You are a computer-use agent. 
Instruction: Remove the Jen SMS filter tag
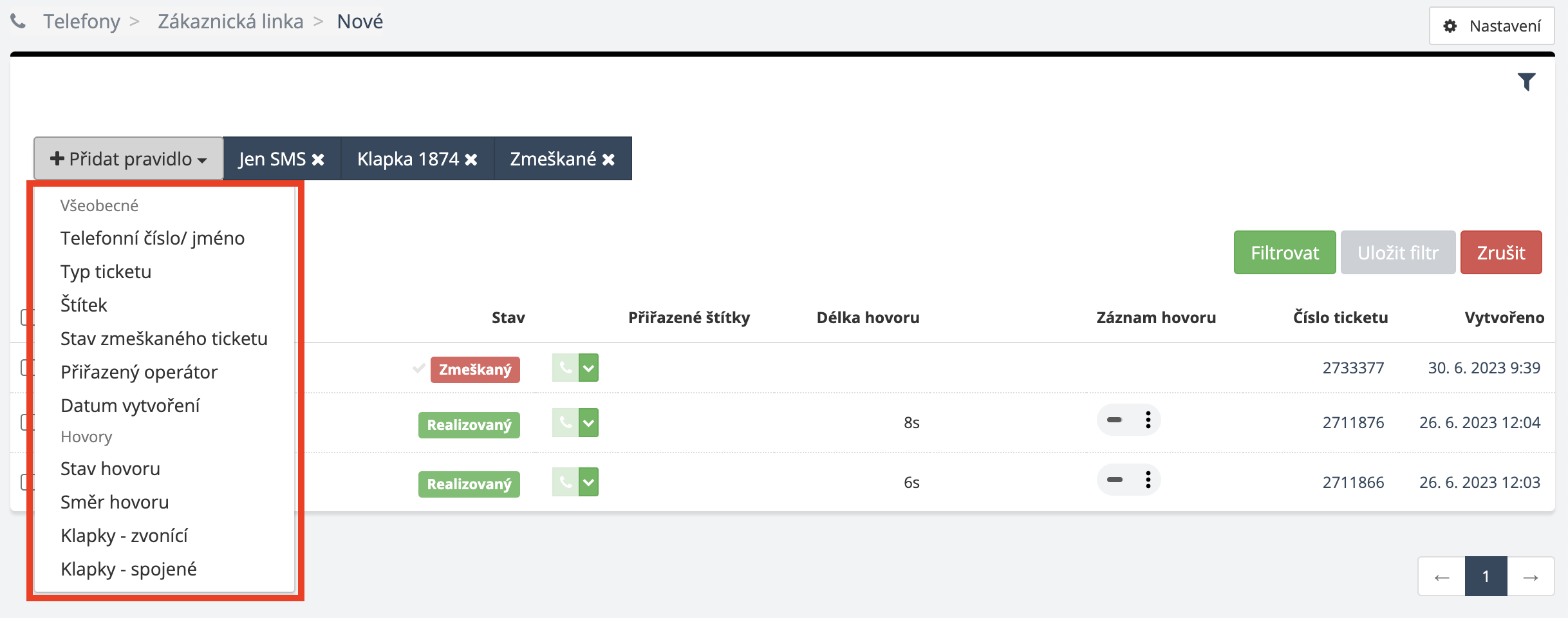point(318,159)
